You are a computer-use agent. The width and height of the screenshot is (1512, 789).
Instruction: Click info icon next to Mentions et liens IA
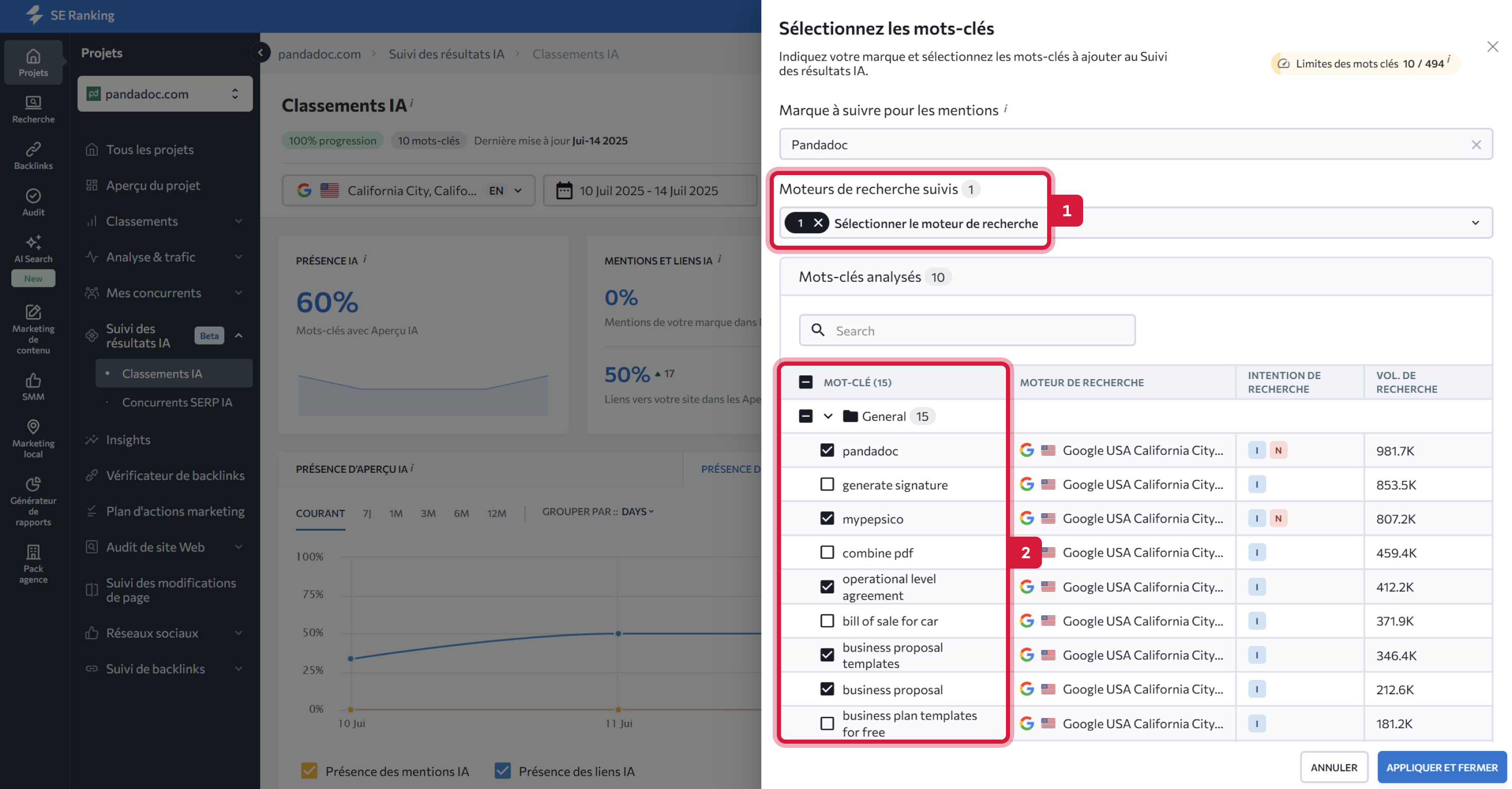(x=720, y=259)
